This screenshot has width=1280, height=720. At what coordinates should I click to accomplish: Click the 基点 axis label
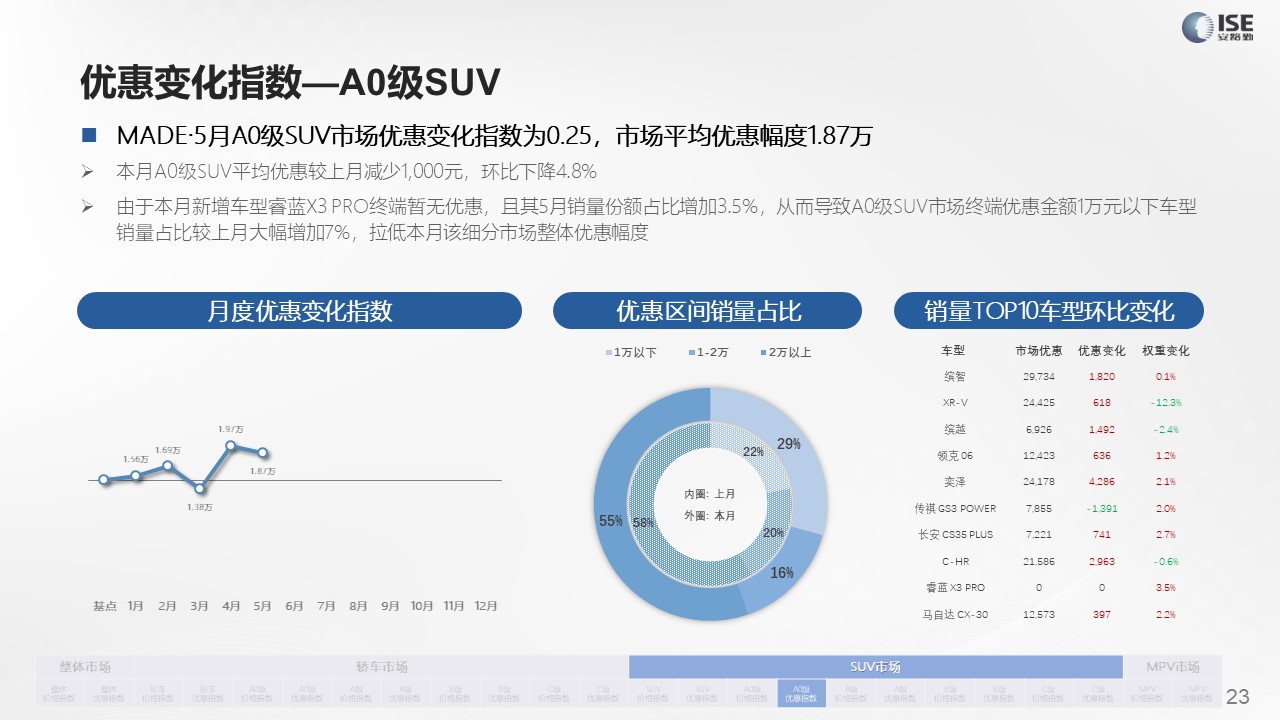point(105,606)
